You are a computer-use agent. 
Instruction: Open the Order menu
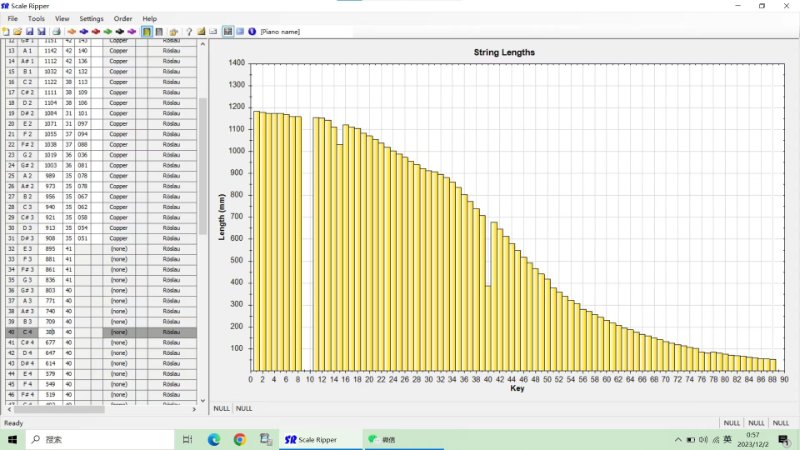pos(123,18)
